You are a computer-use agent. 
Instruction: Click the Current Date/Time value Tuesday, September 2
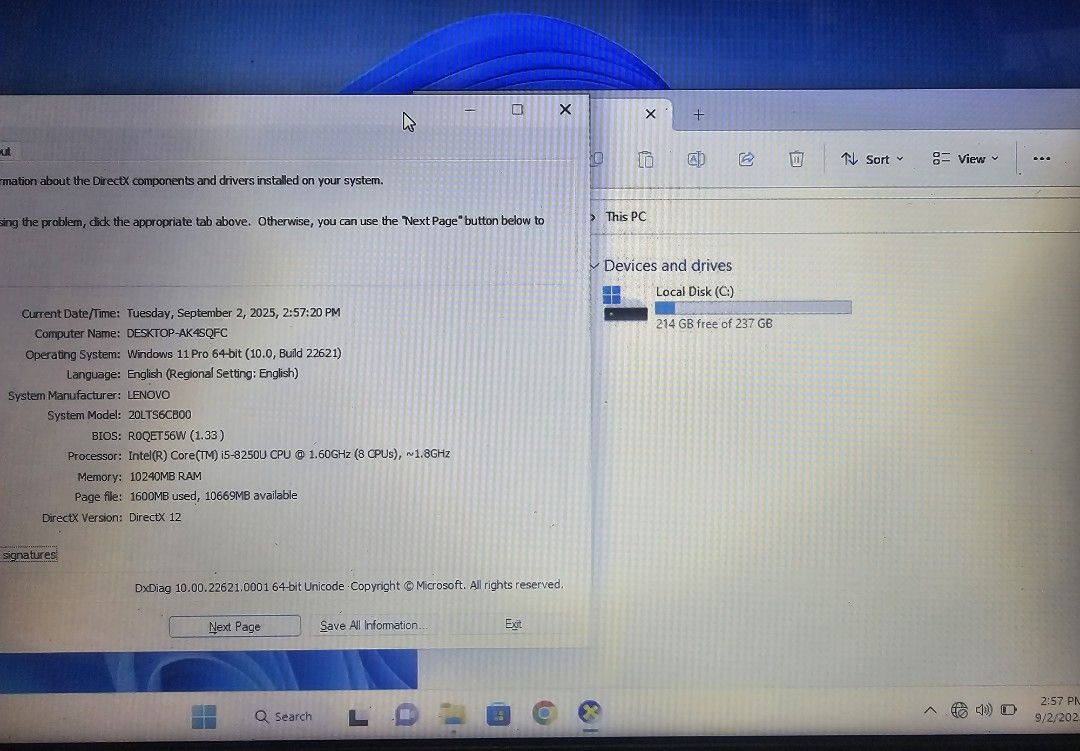(233, 313)
